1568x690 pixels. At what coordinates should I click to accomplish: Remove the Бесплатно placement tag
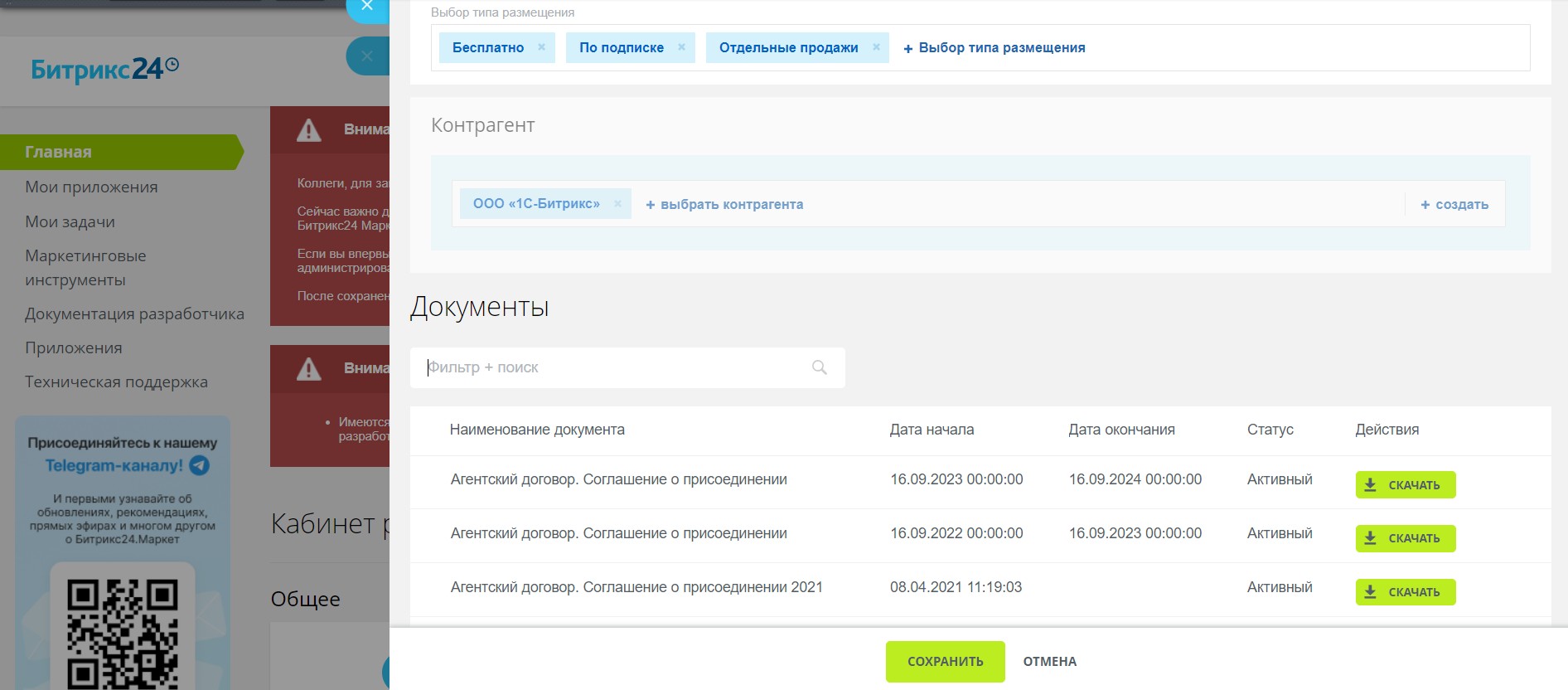click(x=541, y=47)
